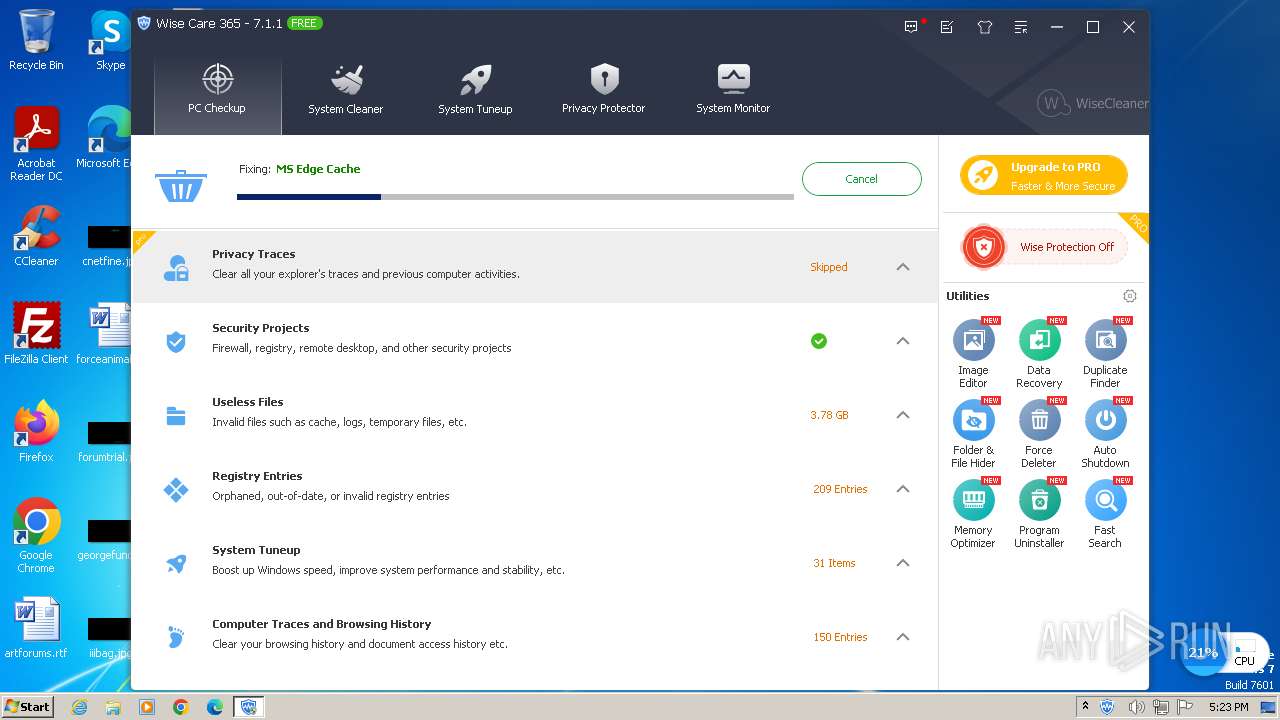
Task: Launch the Fast Search utility
Action: pyautogui.click(x=1105, y=513)
